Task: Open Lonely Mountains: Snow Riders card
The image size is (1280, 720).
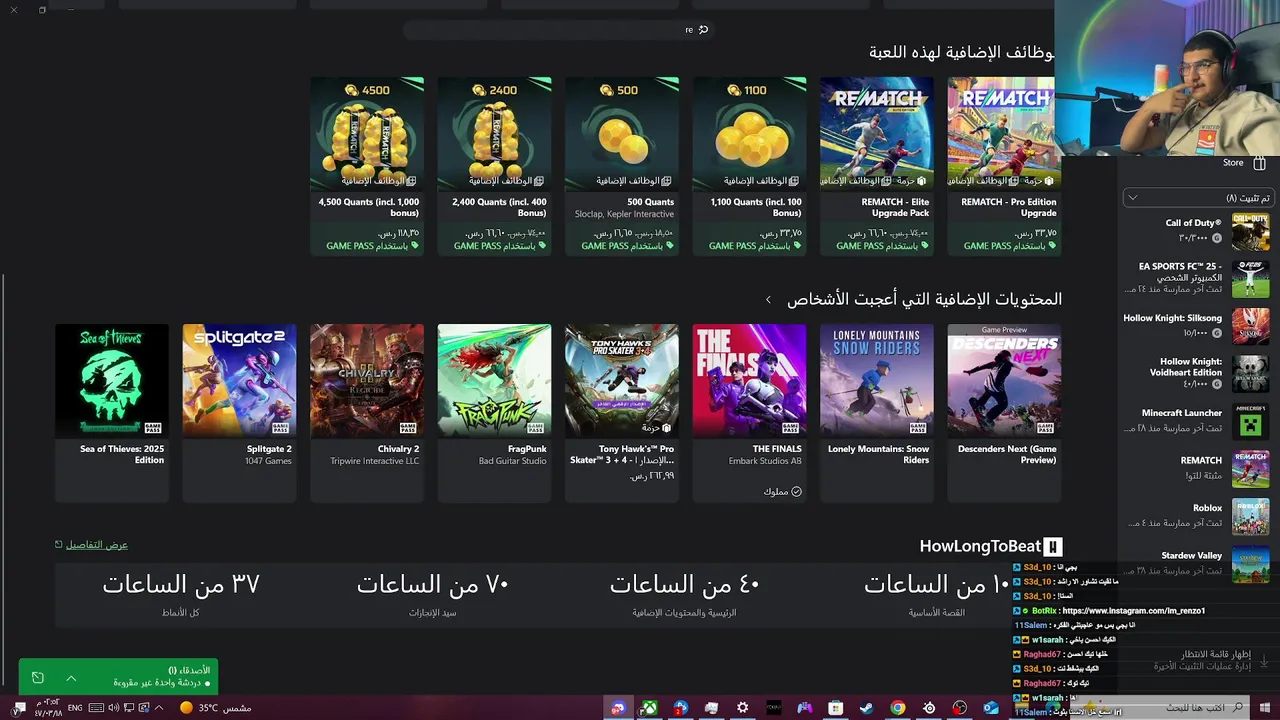Action: tap(877, 412)
